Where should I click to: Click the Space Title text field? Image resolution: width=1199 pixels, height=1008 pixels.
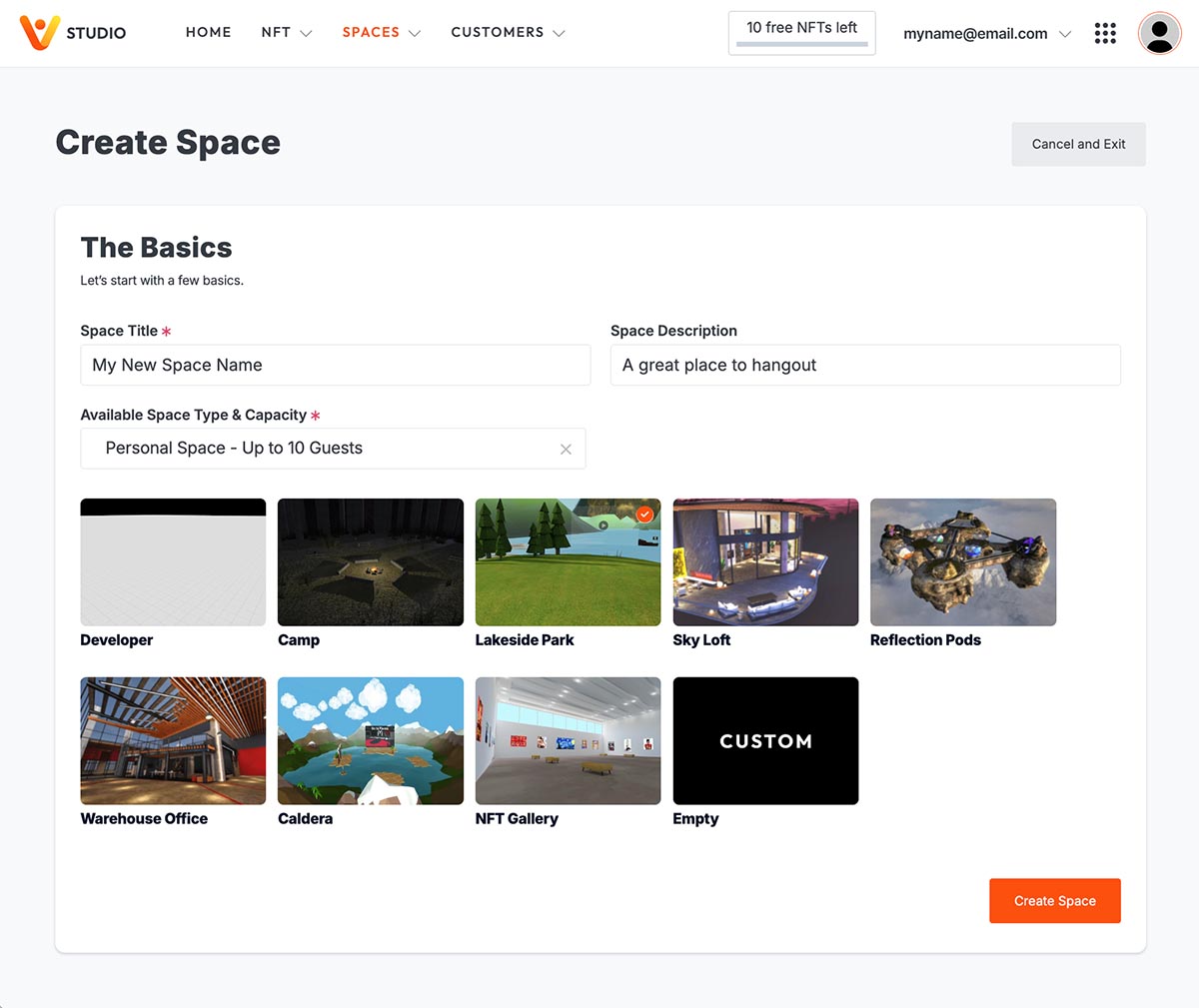click(335, 365)
